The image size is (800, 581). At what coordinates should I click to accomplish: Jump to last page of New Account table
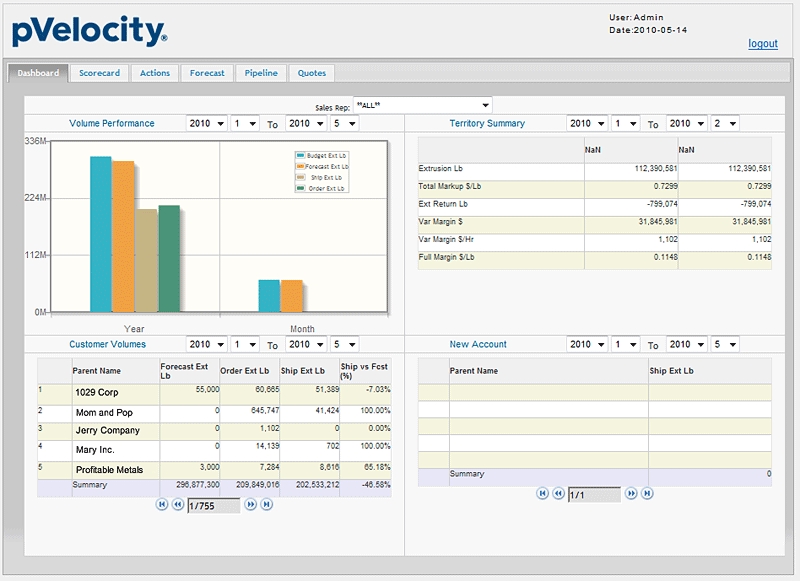[x=647, y=493]
